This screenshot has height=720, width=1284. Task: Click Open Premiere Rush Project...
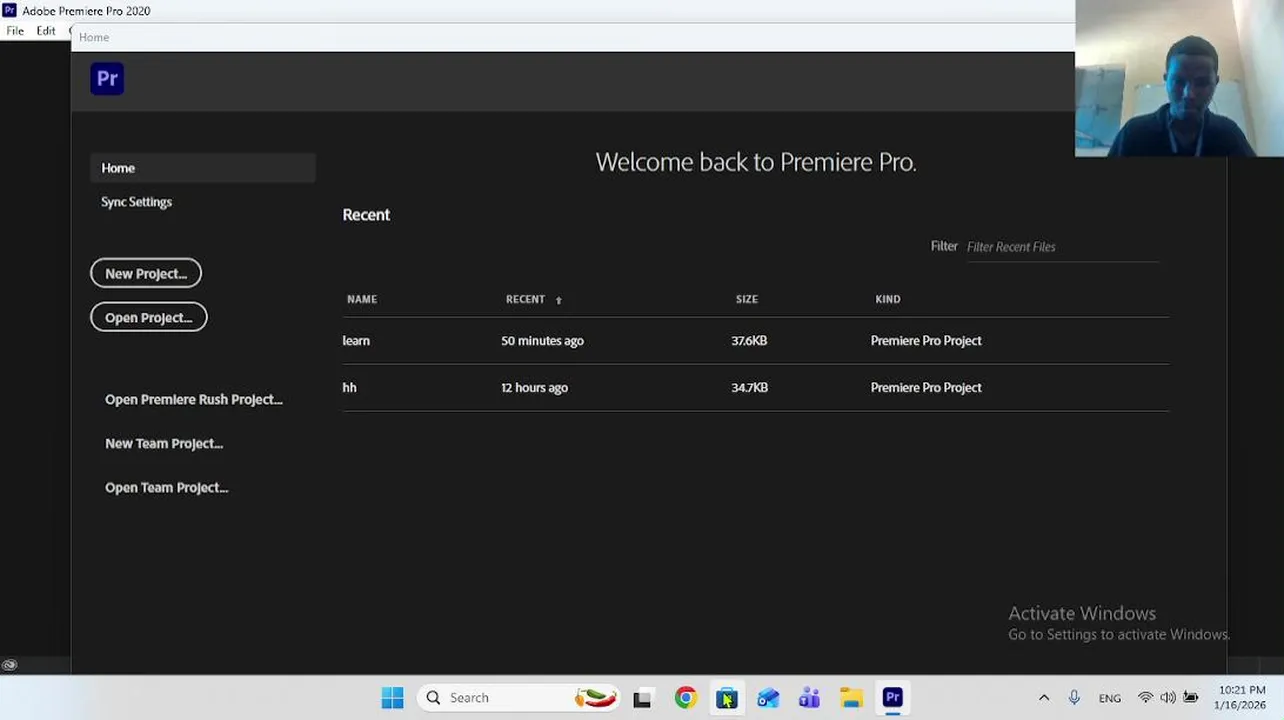194,399
